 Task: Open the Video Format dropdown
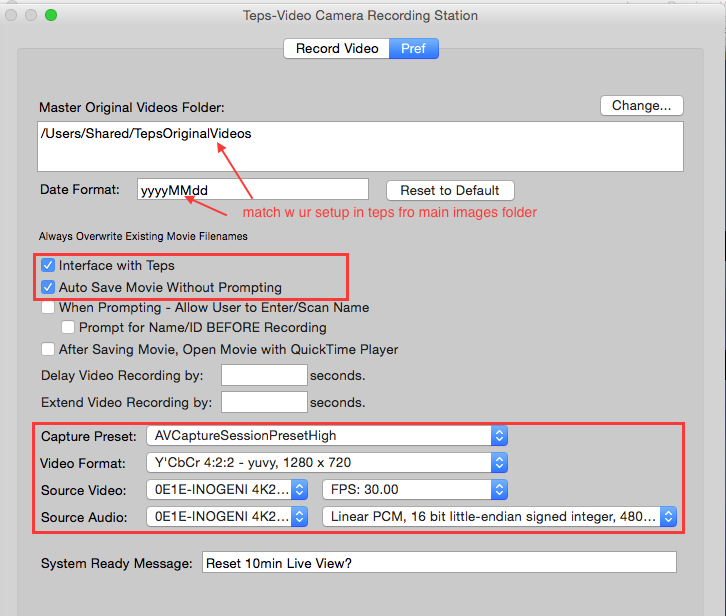coord(327,463)
